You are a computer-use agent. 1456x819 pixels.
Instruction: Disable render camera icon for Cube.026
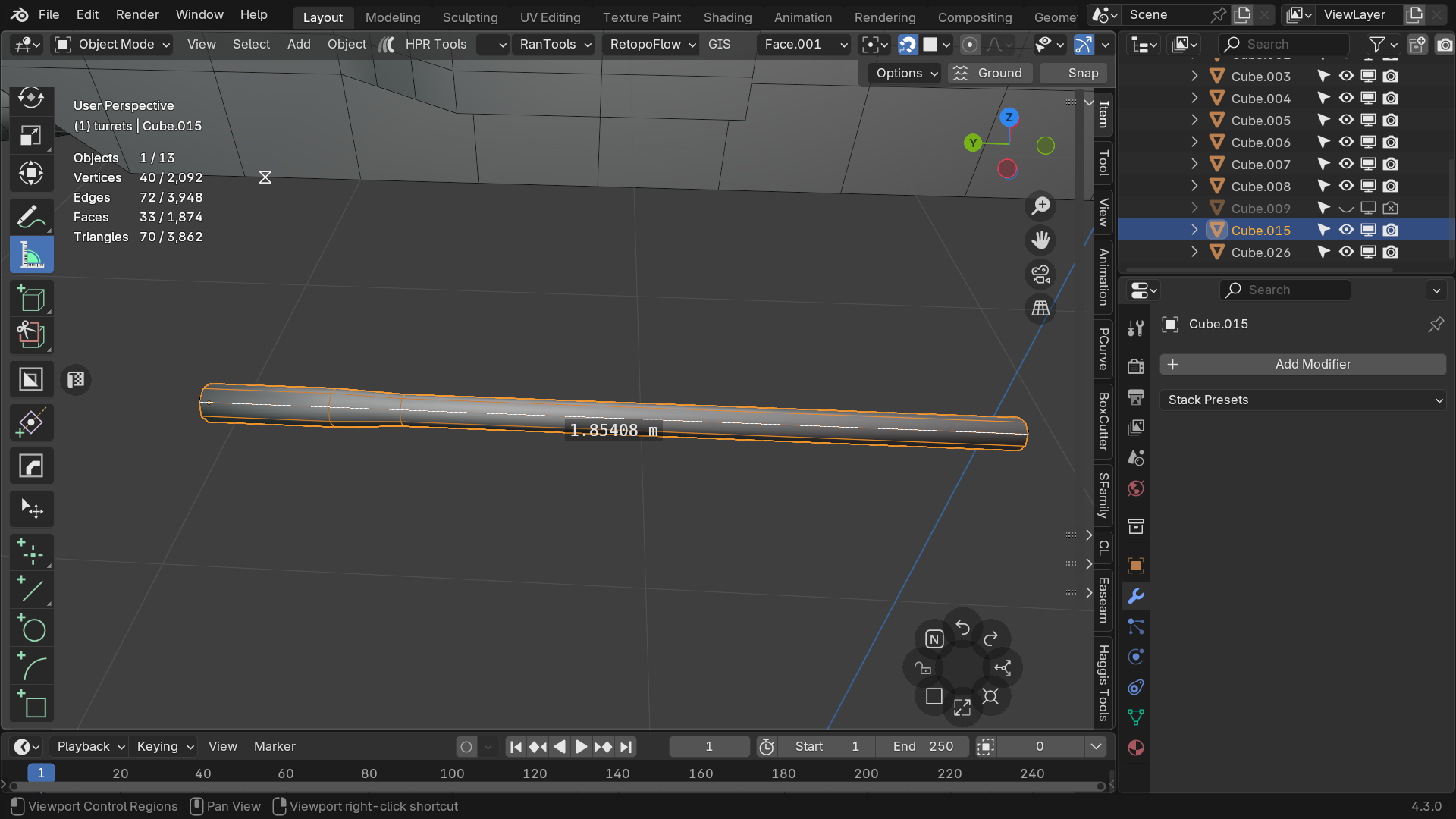[x=1390, y=252]
